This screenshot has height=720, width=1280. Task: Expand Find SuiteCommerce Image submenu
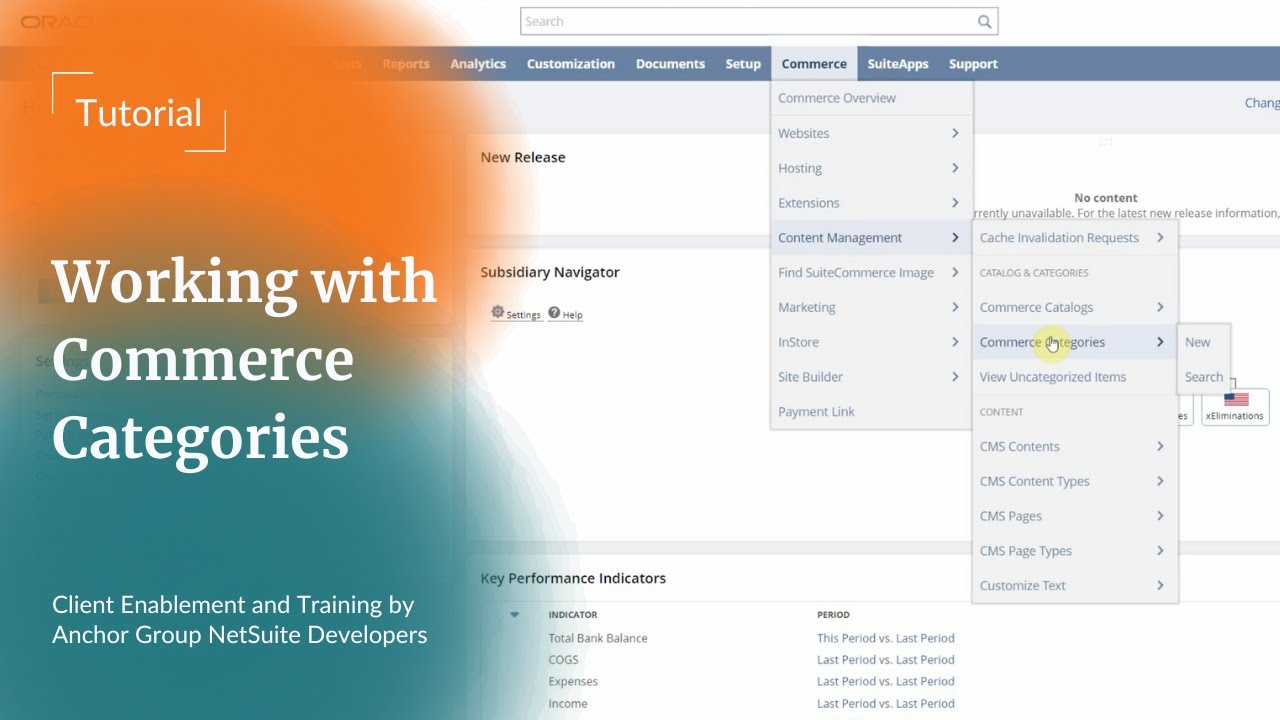point(871,272)
